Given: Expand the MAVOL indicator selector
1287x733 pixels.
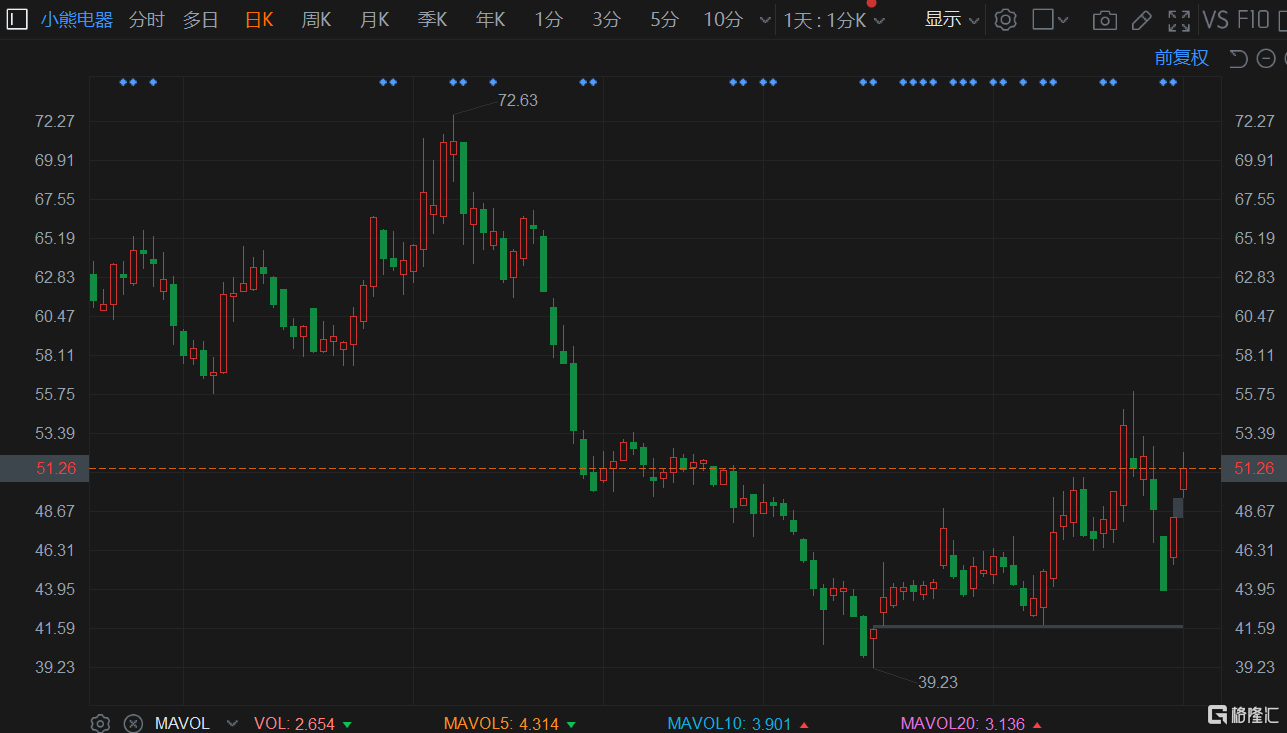Looking at the screenshot, I should 232,723.
